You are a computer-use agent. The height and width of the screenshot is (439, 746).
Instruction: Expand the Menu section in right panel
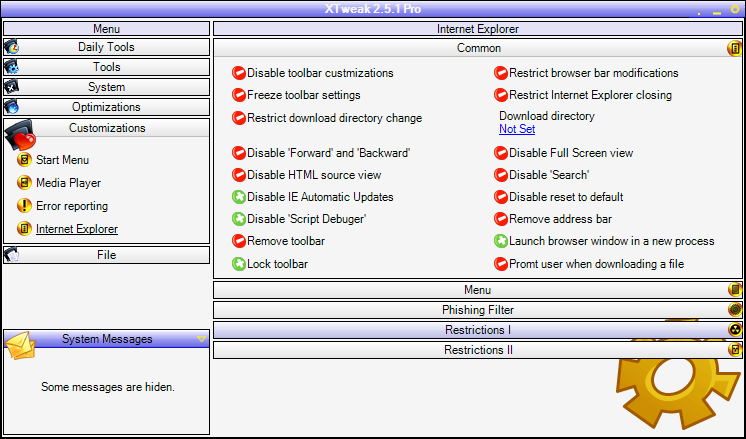pyautogui.click(x=478, y=290)
